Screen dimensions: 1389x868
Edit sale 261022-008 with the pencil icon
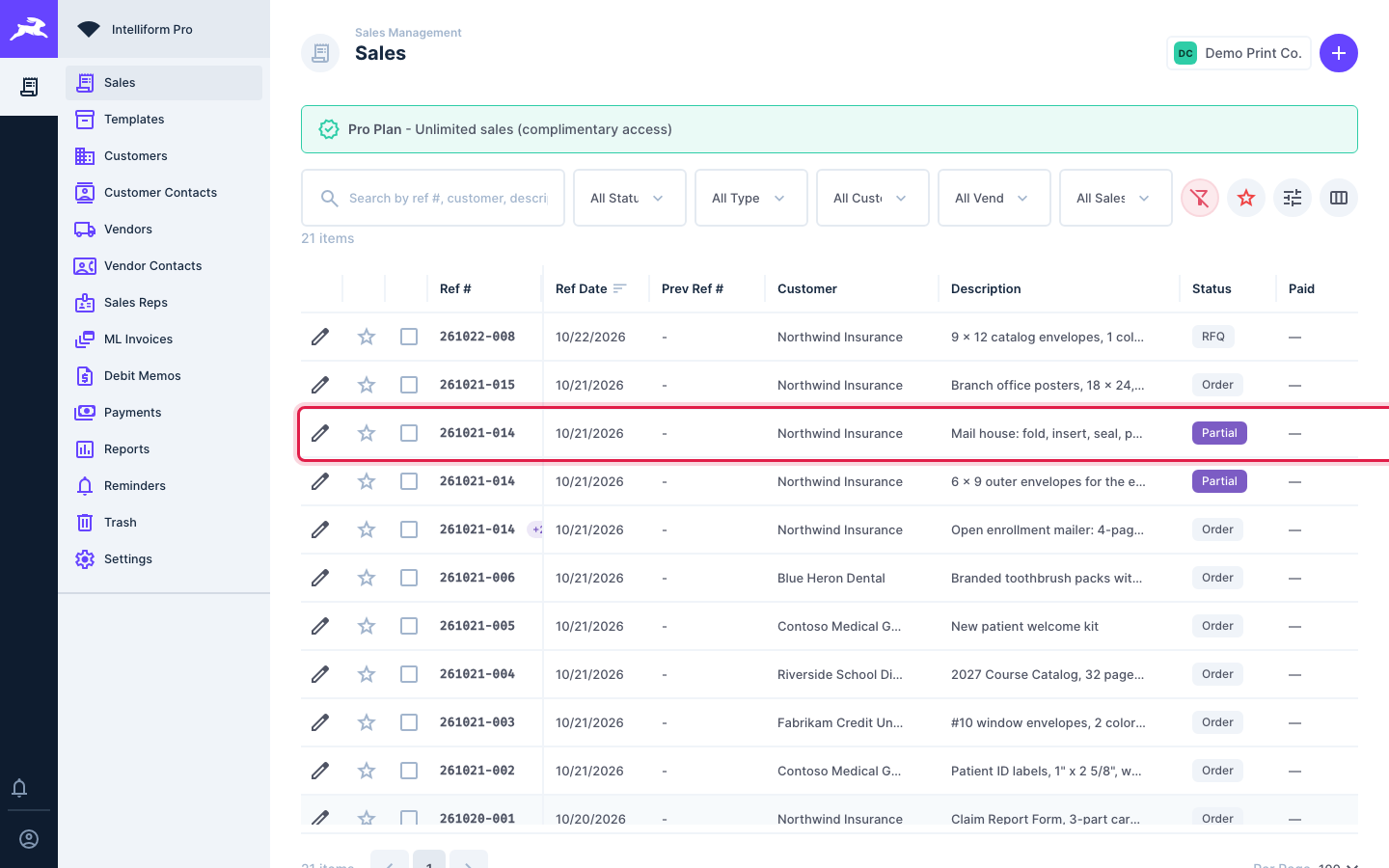tap(320, 337)
